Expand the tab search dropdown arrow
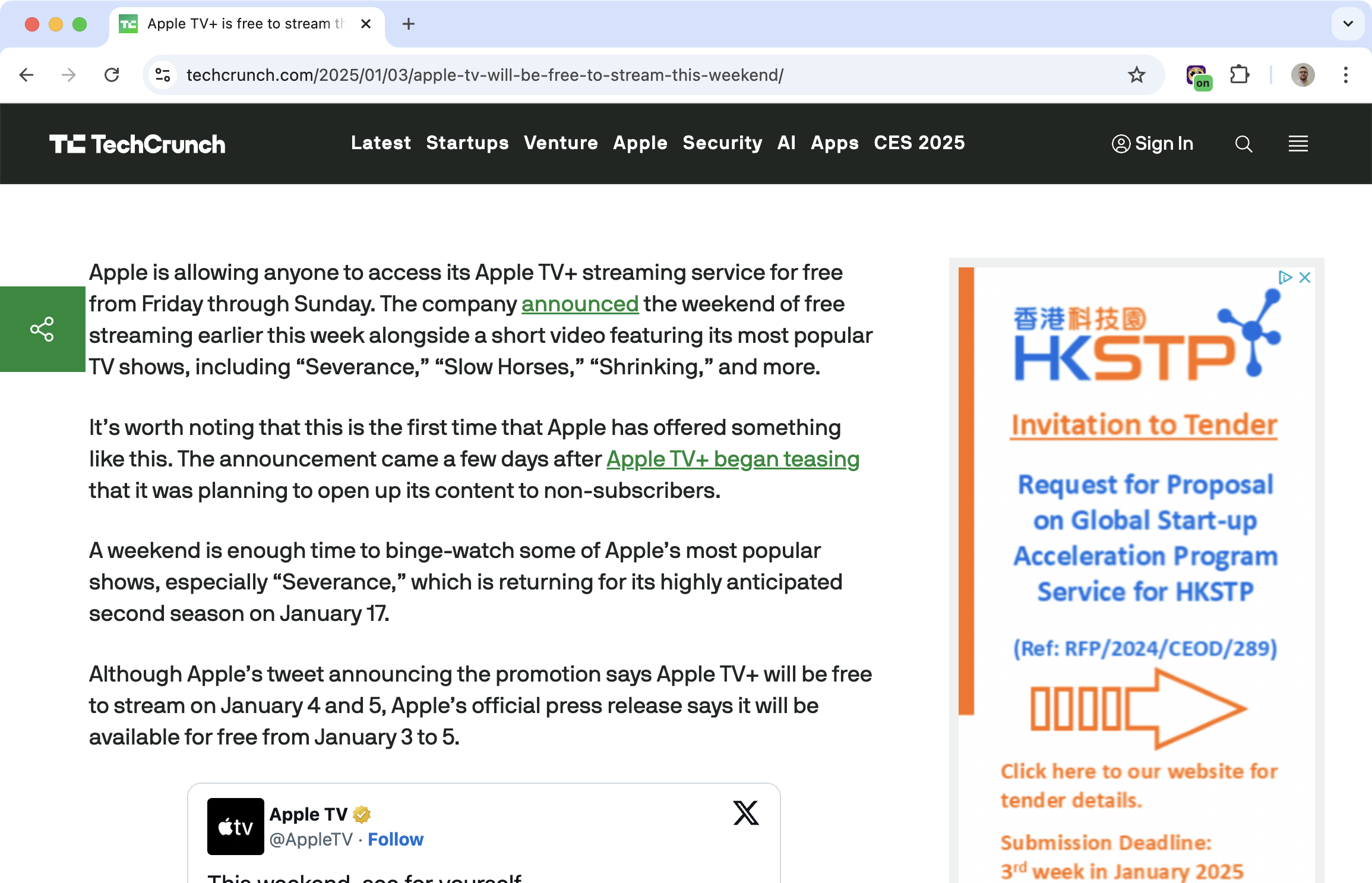The image size is (1372, 883). [x=1348, y=24]
